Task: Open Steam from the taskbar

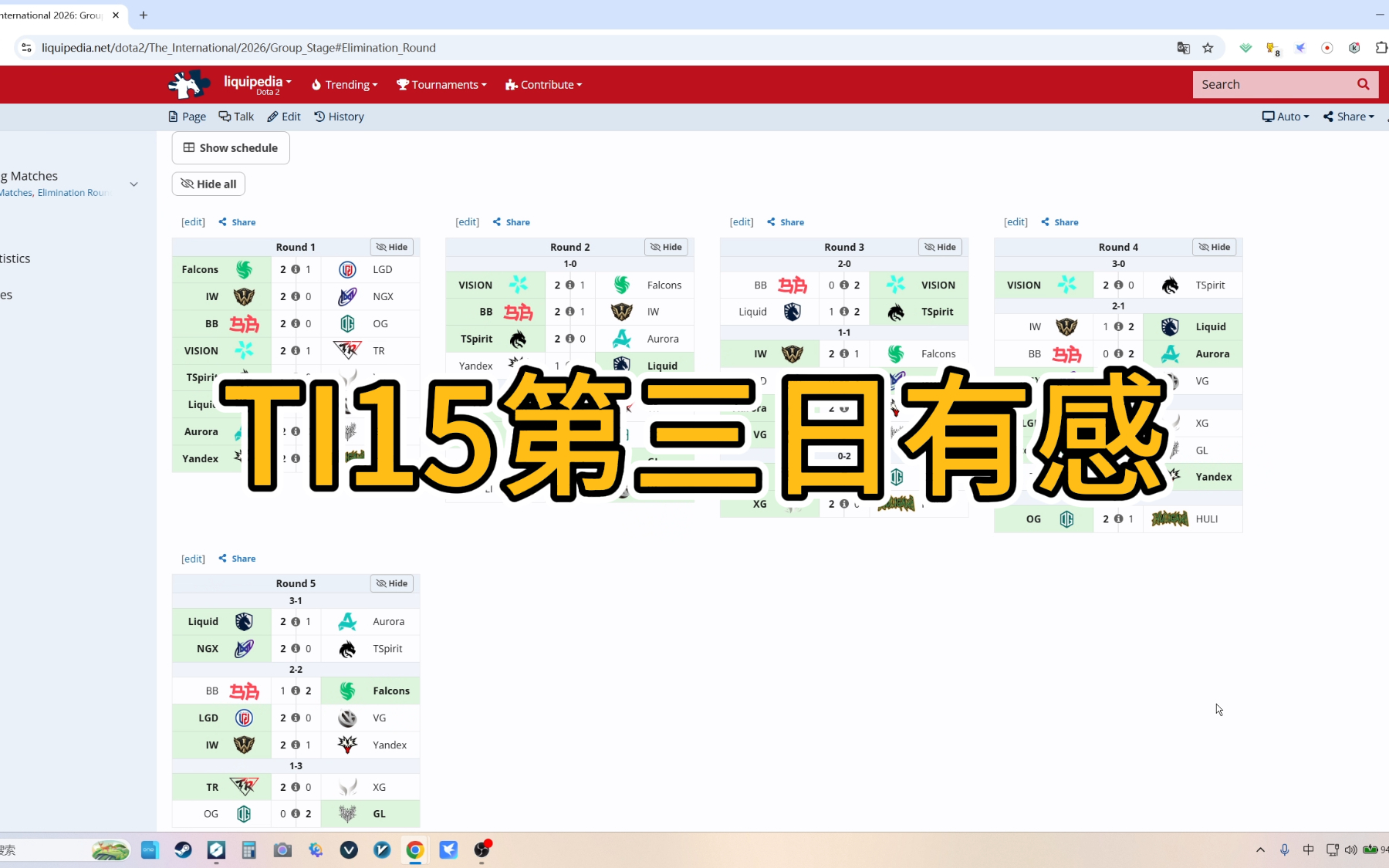Action: pyautogui.click(x=183, y=849)
